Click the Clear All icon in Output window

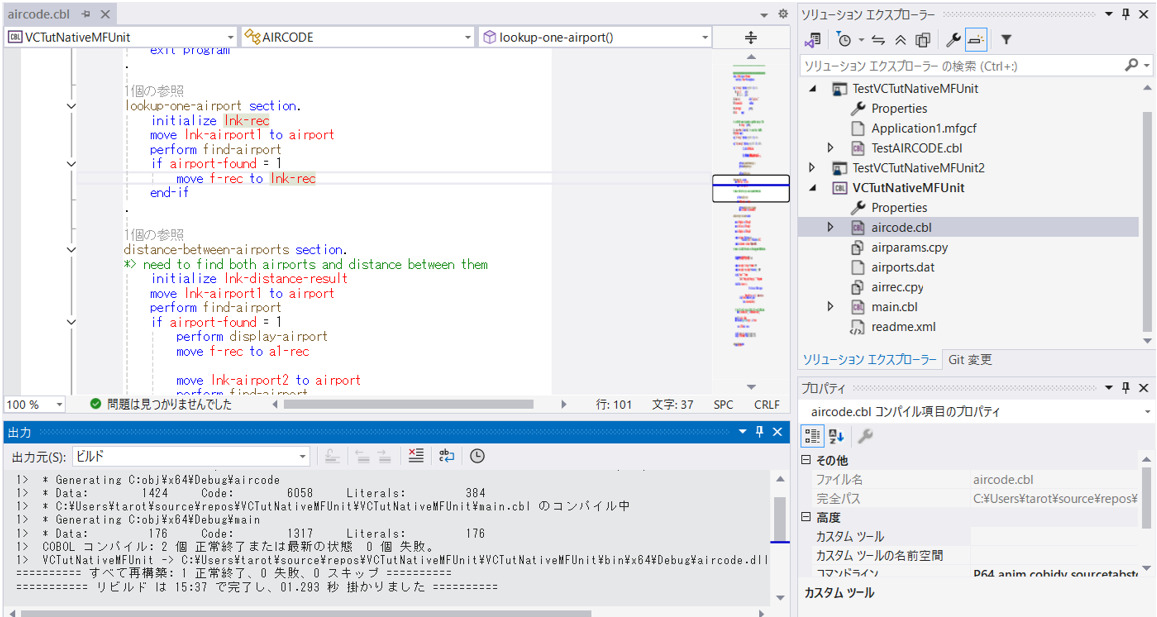click(x=416, y=455)
